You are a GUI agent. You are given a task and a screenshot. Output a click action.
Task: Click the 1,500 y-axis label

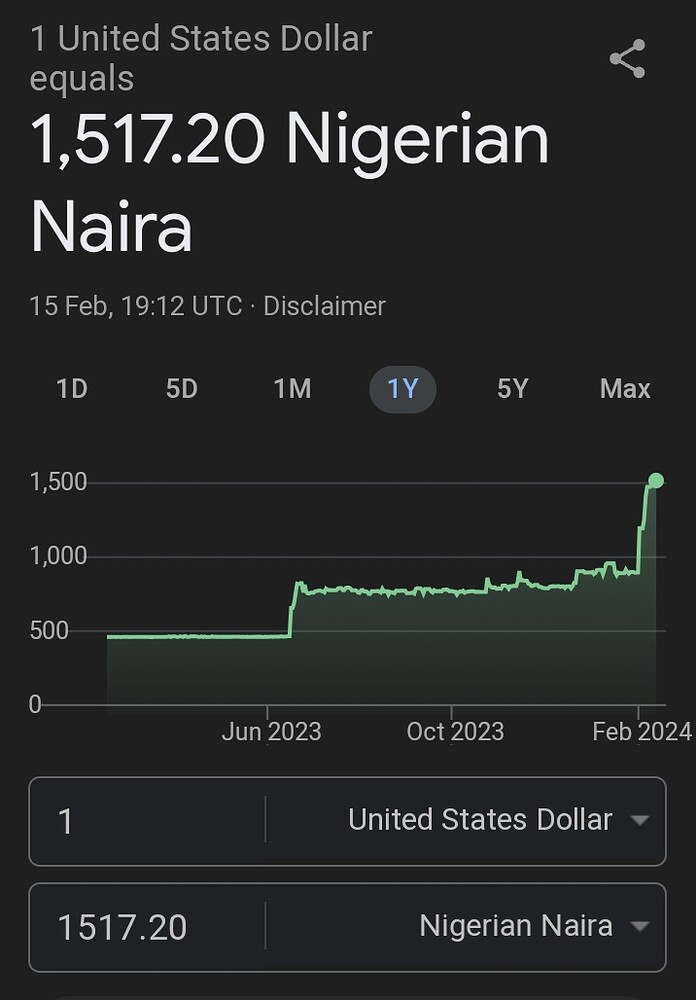(x=59, y=482)
